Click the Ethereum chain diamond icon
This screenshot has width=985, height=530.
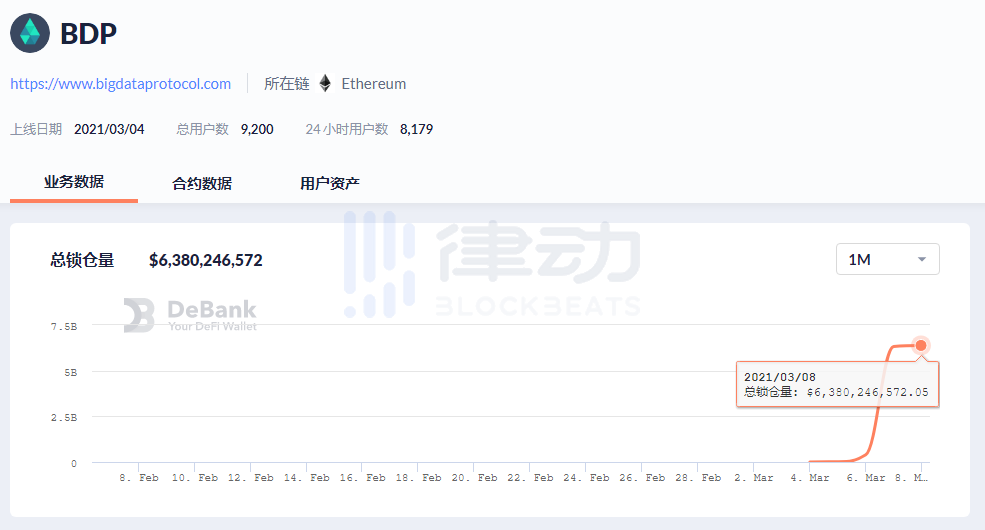point(325,84)
